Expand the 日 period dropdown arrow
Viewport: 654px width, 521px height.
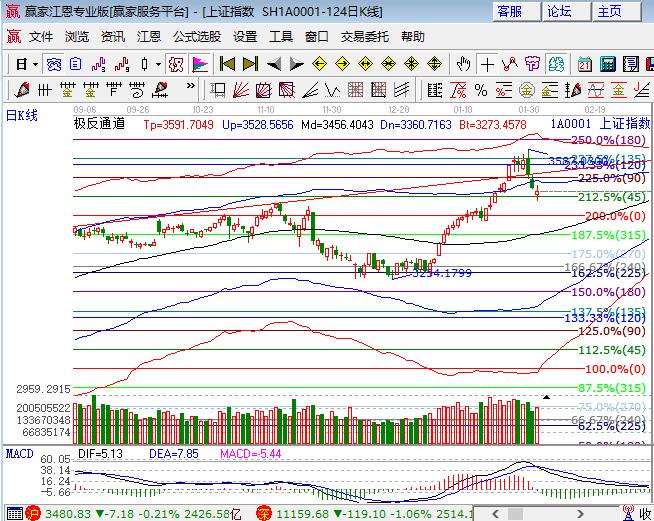tap(35, 63)
